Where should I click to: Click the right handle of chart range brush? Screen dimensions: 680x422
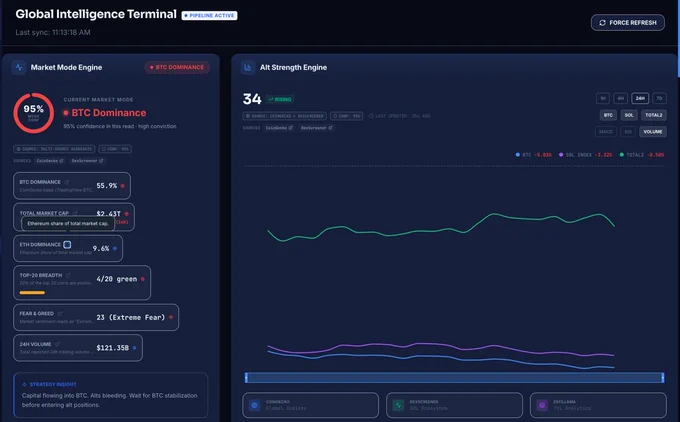click(x=663, y=378)
